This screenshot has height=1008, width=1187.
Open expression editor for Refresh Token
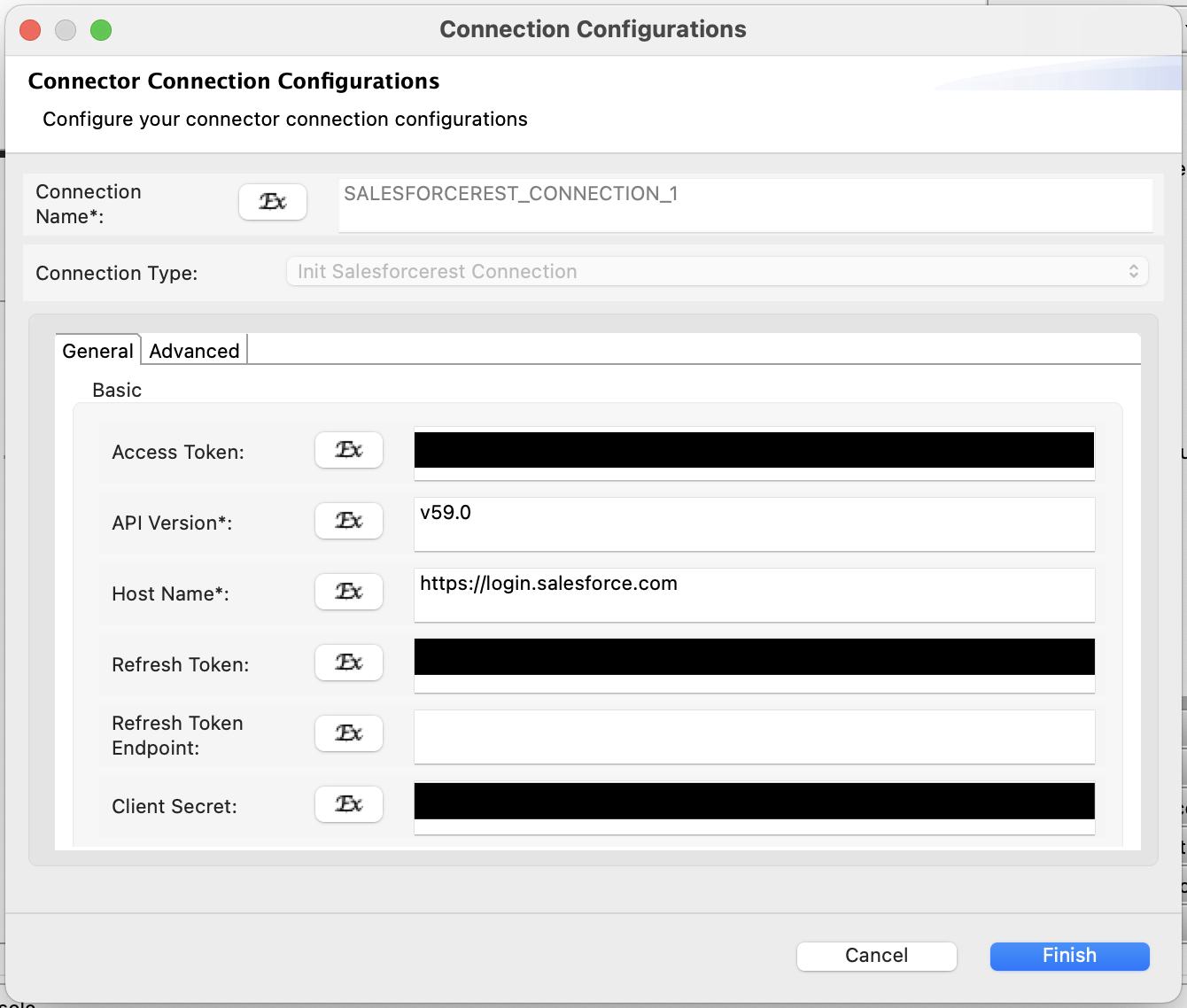pyautogui.click(x=349, y=663)
